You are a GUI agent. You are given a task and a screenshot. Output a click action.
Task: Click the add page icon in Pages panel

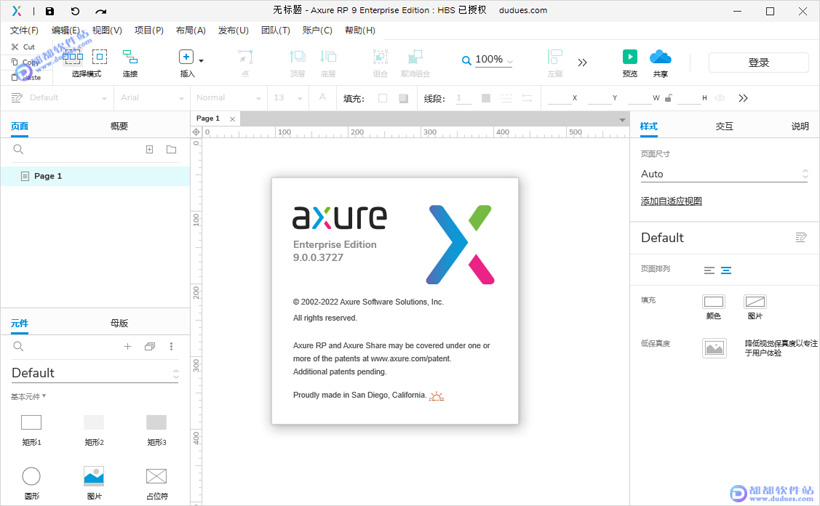[x=150, y=150]
